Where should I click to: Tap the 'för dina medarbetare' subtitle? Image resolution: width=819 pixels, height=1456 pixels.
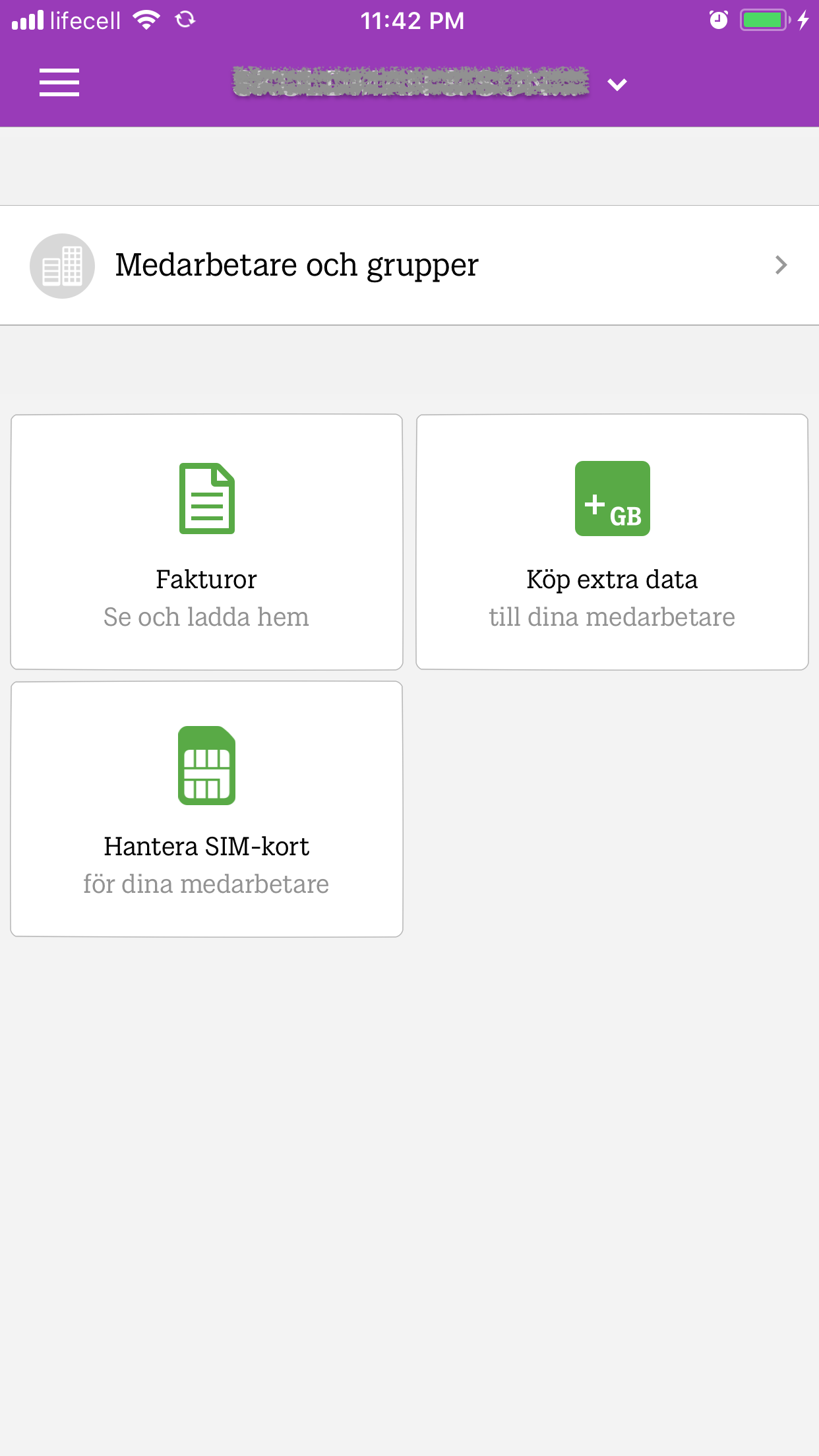pos(206,884)
